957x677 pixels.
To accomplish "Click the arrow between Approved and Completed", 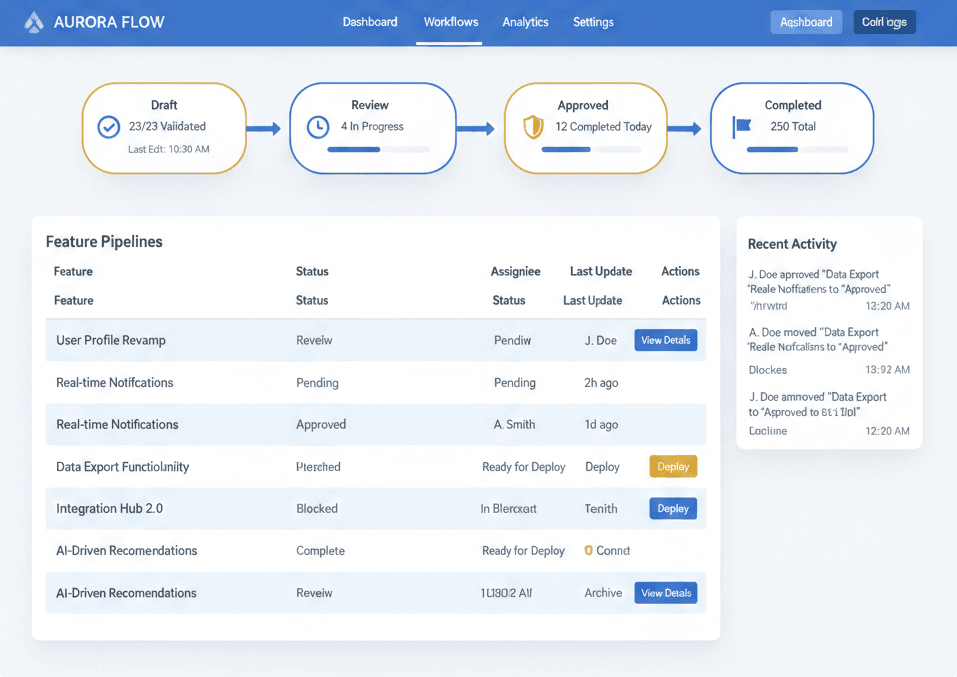I will [685, 128].
